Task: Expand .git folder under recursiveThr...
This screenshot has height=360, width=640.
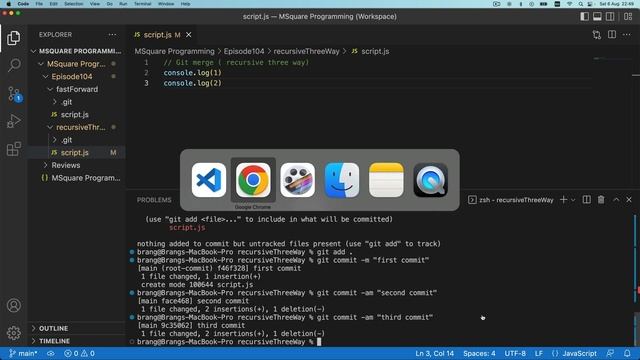Action: tap(76, 140)
